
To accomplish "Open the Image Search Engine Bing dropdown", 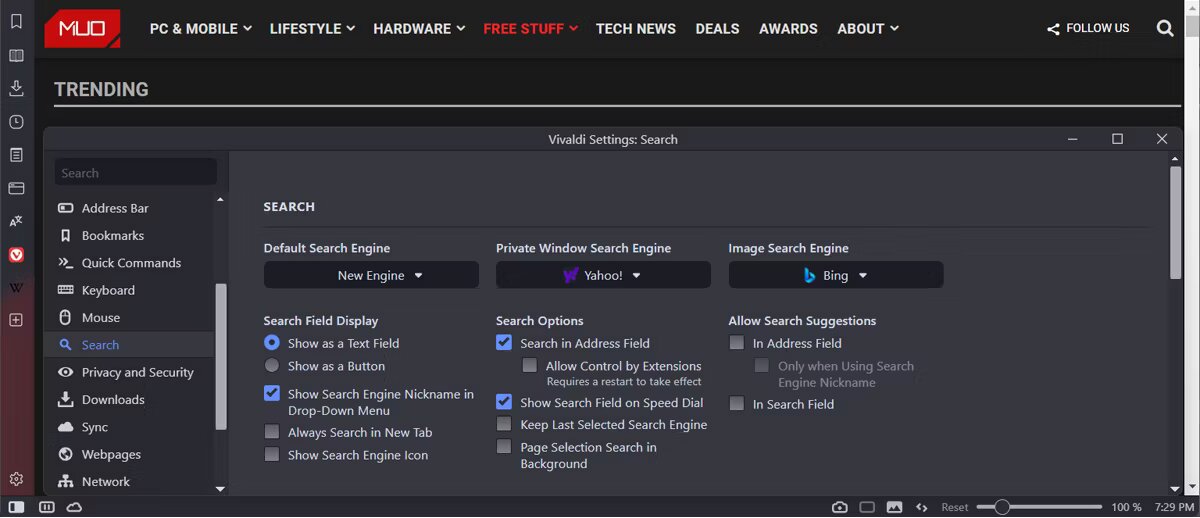I will (x=835, y=275).
